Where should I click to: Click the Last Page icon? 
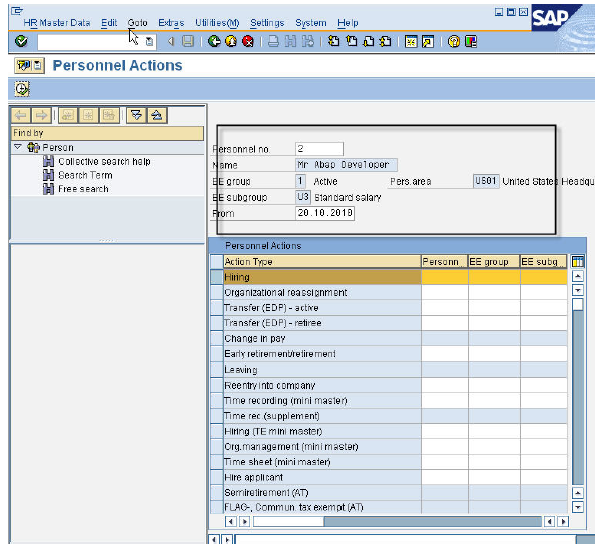[386, 41]
